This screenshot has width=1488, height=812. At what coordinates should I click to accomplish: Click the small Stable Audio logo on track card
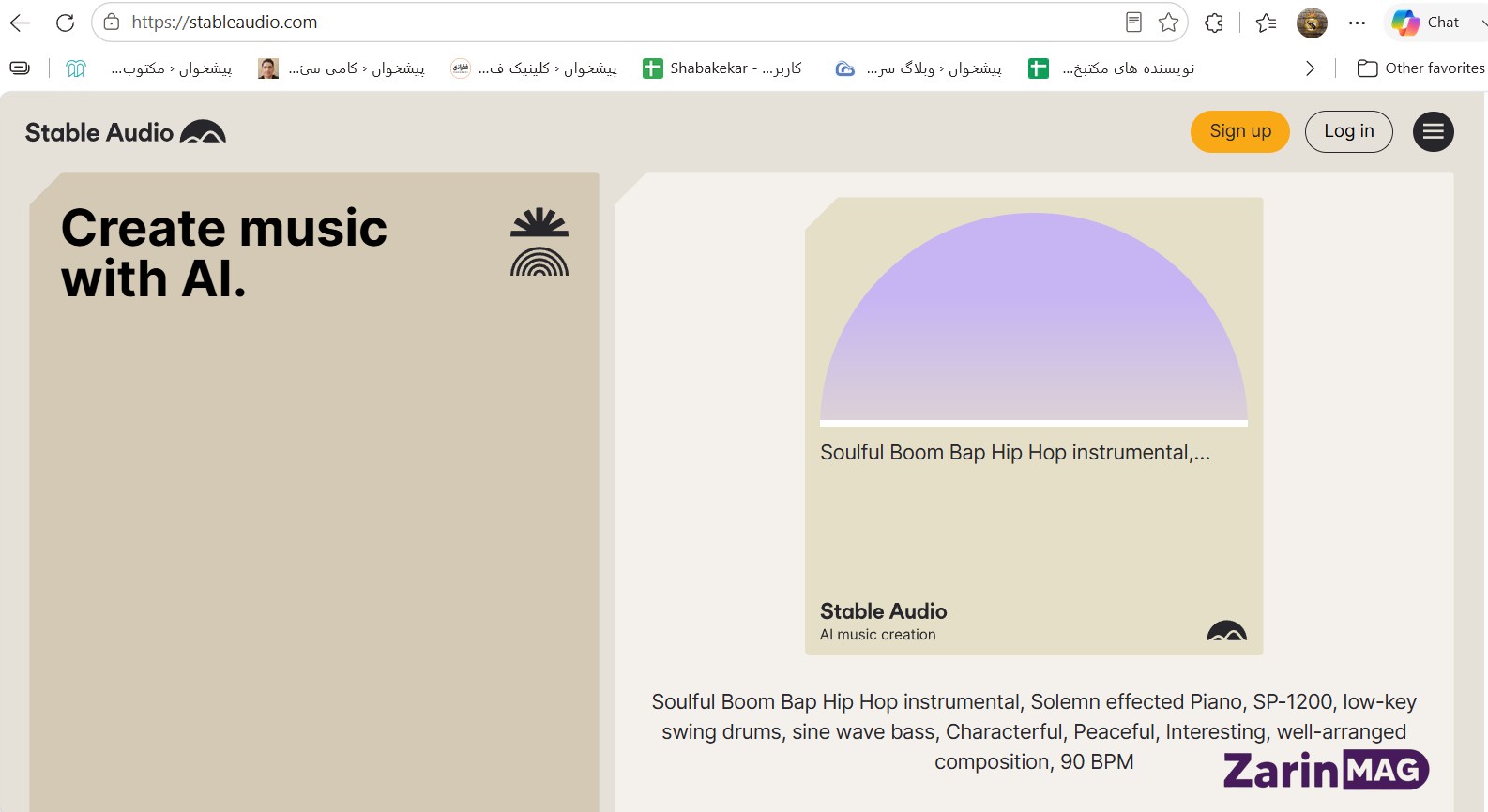tap(1226, 631)
